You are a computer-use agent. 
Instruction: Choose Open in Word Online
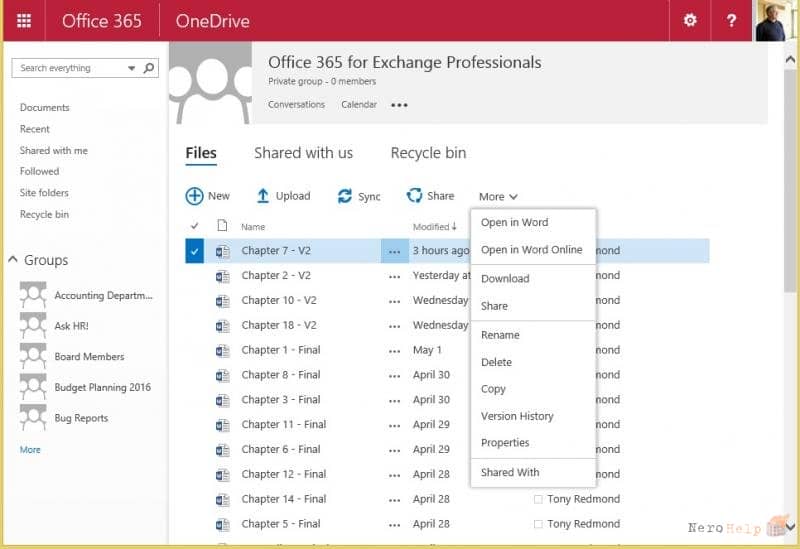tap(533, 249)
